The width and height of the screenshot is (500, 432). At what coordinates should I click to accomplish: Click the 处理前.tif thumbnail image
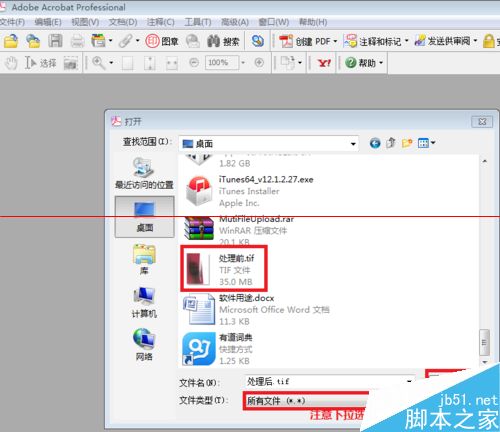click(x=199, y=269)
